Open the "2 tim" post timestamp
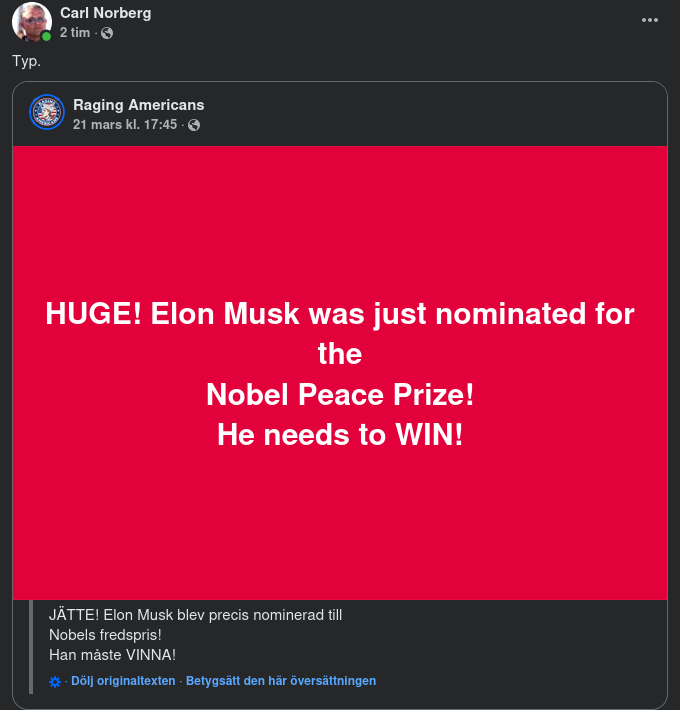The image size is (680, 710). click(x=74, y=33)
